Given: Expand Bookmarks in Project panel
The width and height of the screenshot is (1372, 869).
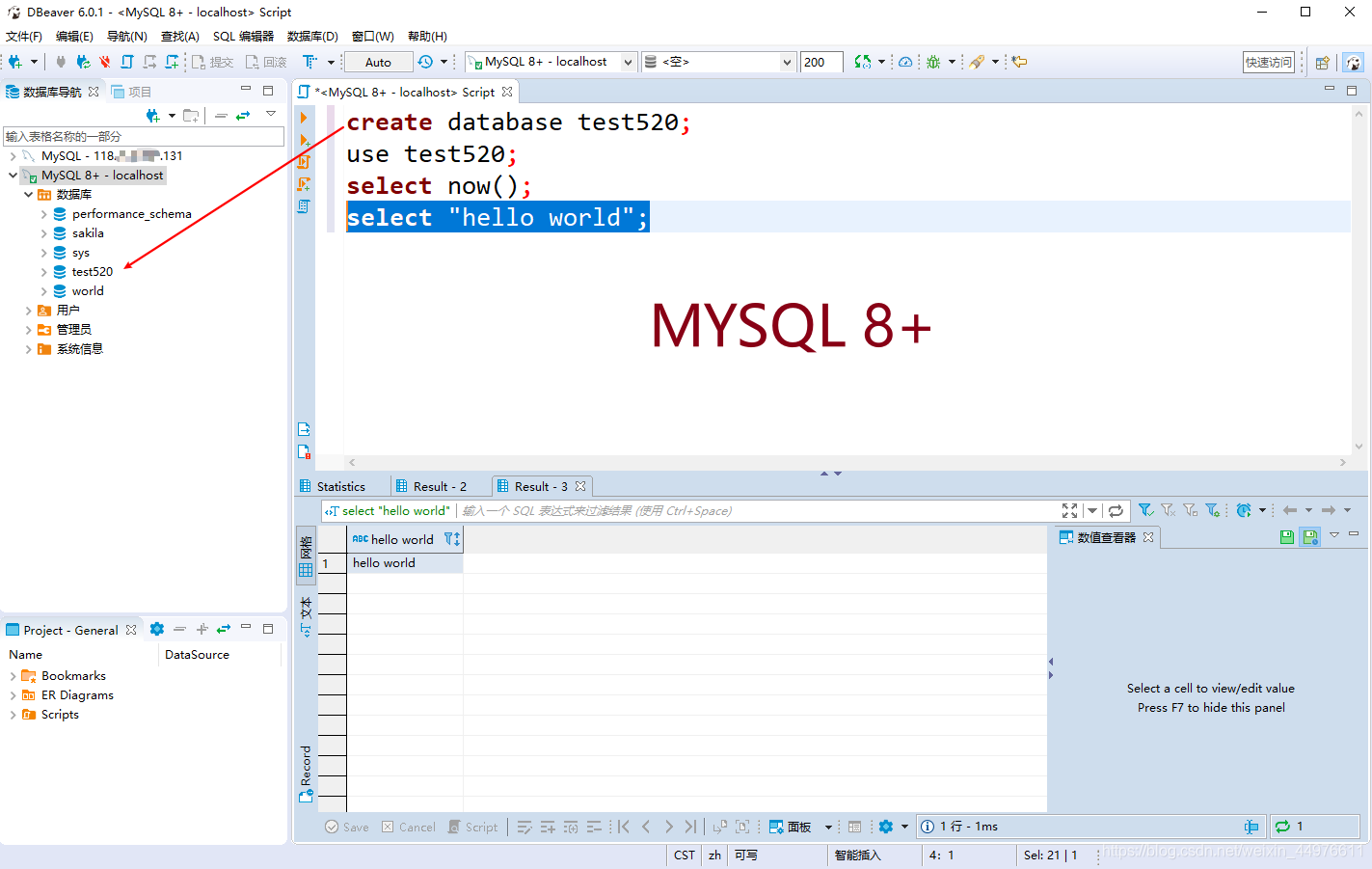Looking at the screenshot, I should (13, 676).
